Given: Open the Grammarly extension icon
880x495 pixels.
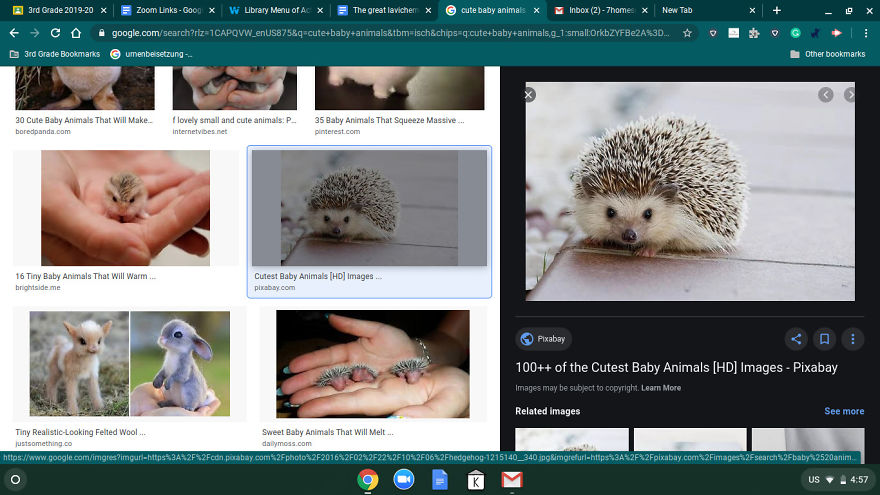Looking at the screenshot, I should tap(795, 33).
